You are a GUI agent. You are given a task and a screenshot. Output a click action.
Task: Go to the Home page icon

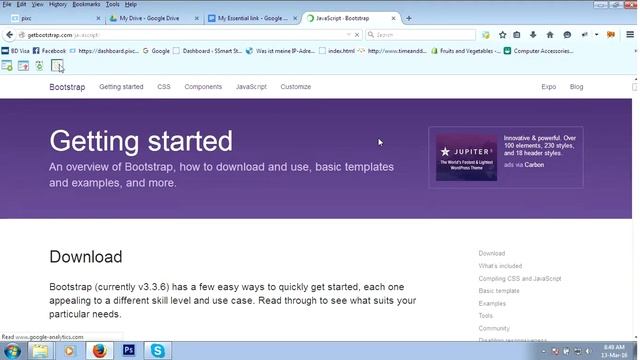(550, 35)
